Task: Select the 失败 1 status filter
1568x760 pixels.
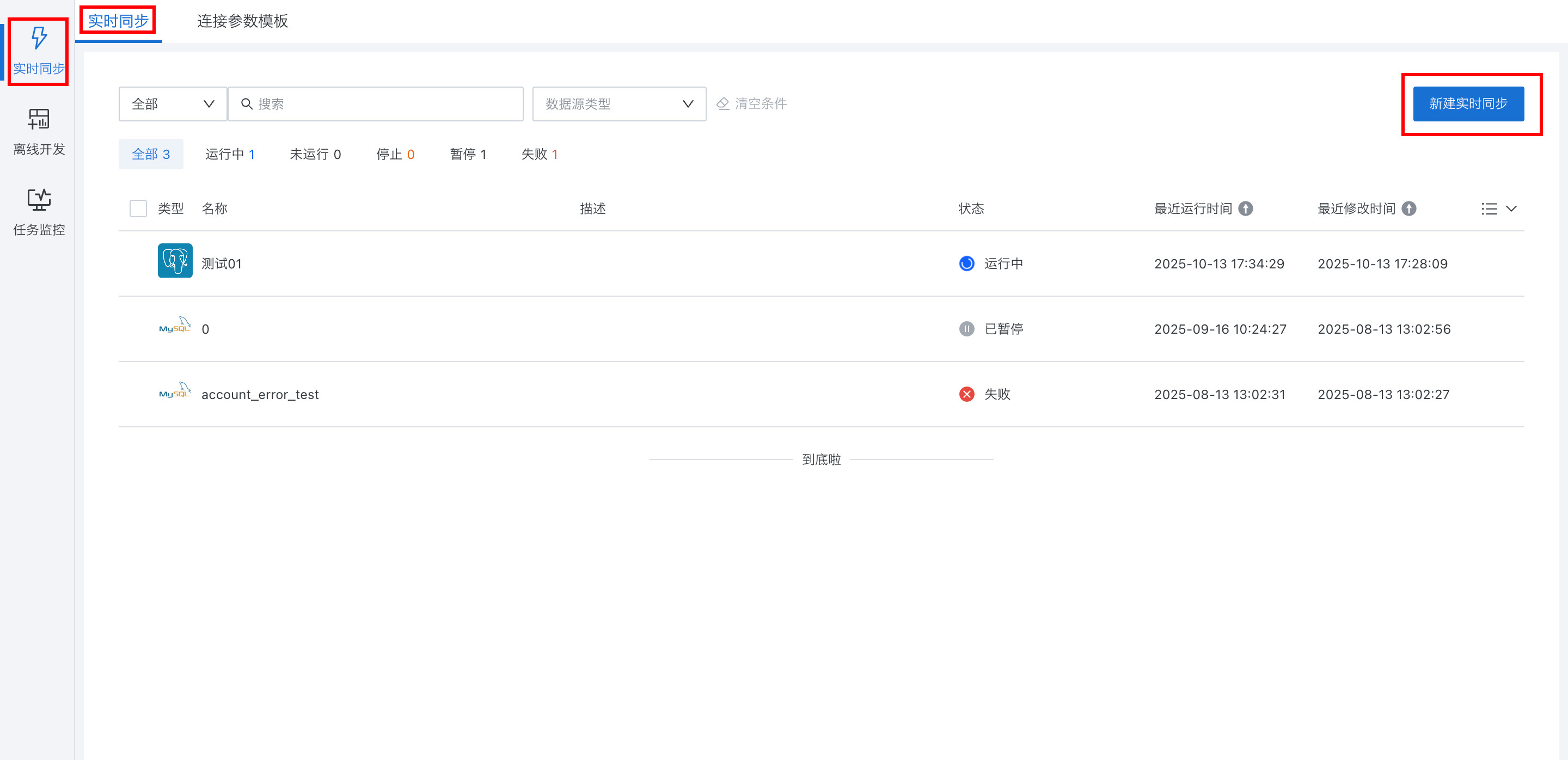Action: coord(540,155)
